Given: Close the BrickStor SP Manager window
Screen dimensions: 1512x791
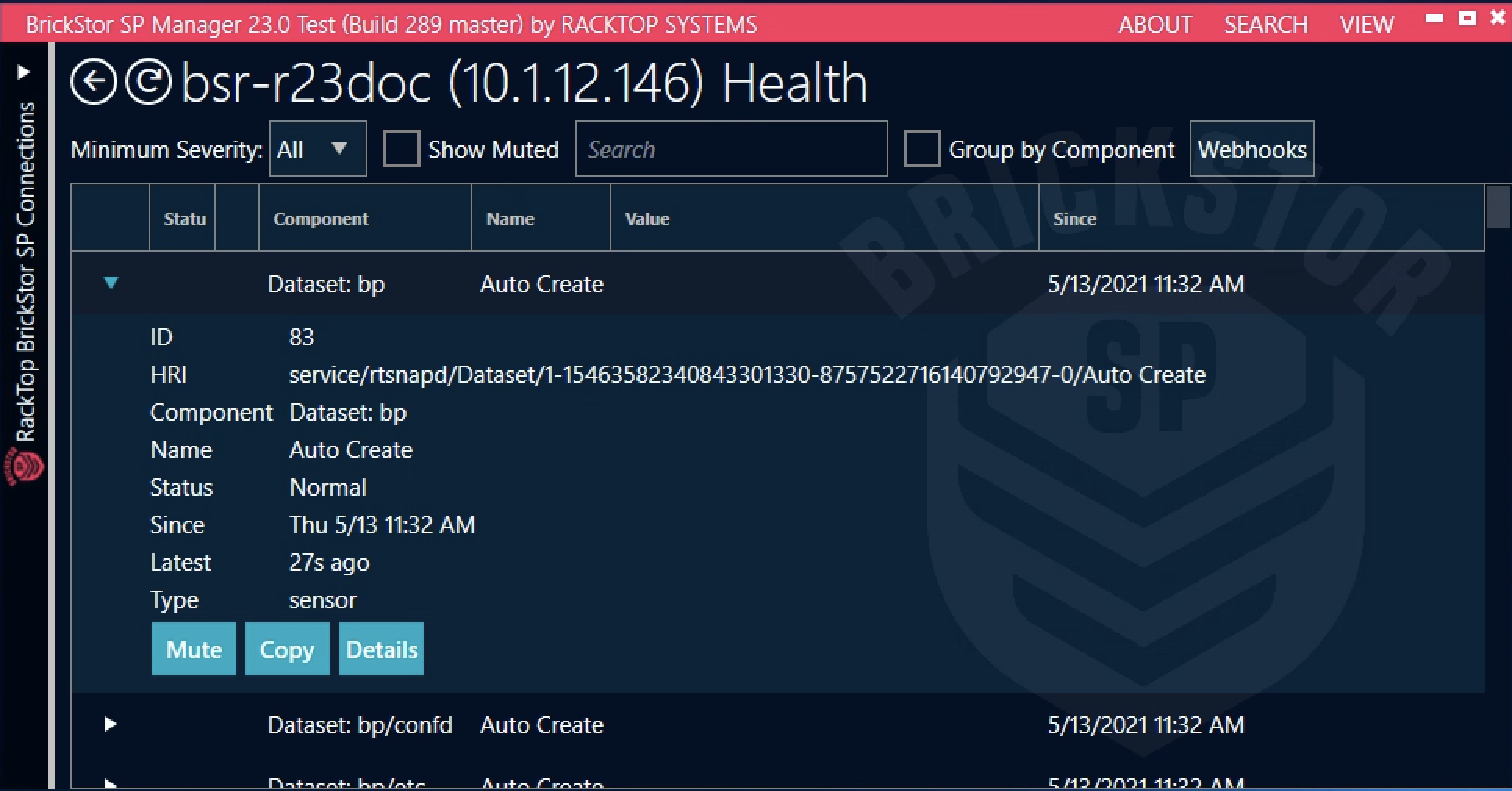Looking at the screenshot, I should (x=1497, y=19).
